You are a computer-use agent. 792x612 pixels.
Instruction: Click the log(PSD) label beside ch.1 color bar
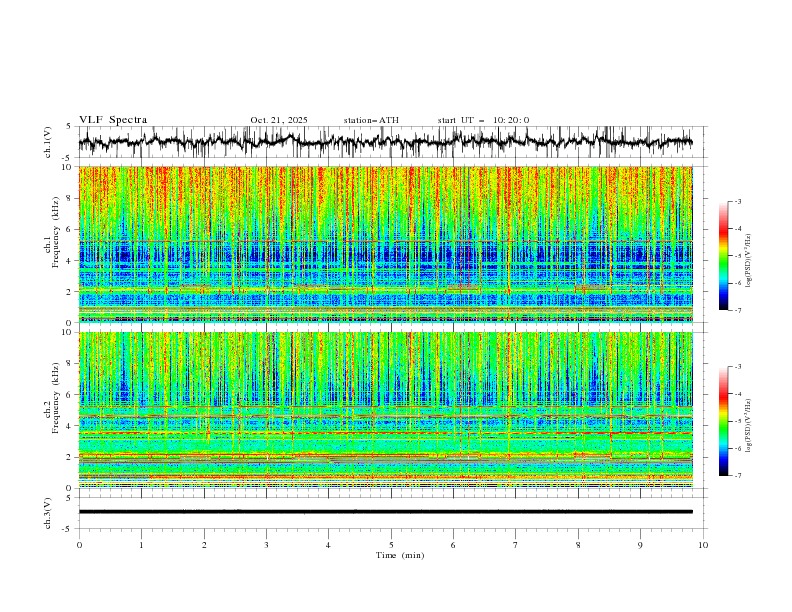(x=749, y=261)
